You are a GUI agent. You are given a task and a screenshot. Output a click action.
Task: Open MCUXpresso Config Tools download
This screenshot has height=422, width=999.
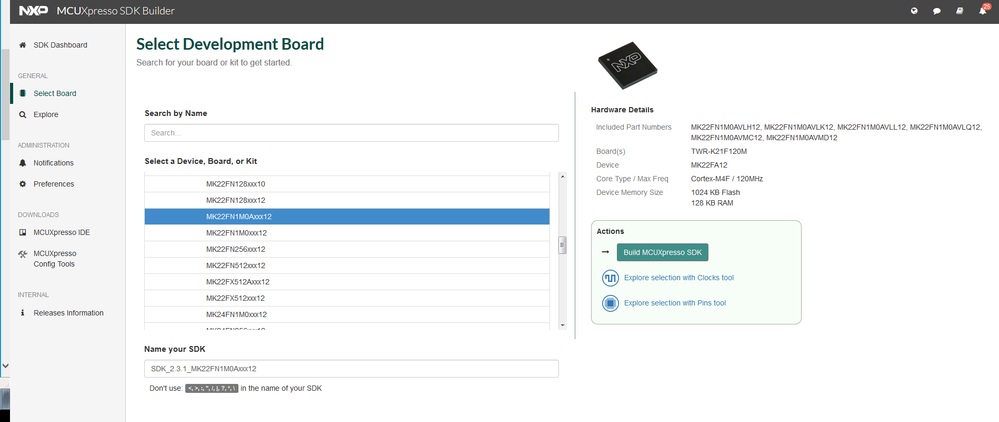tap(55, 258)
